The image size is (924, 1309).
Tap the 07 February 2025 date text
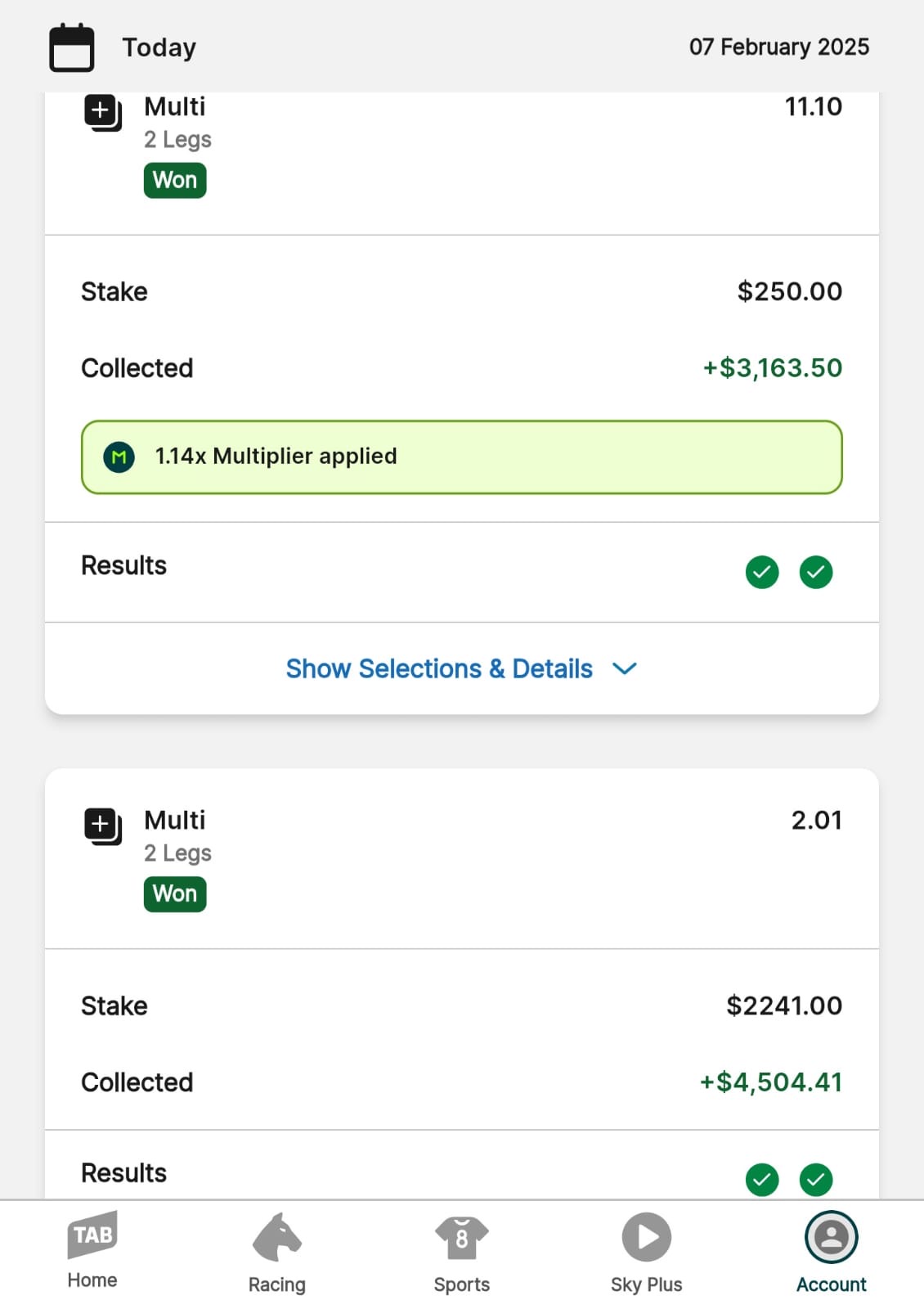click(779, 47)
